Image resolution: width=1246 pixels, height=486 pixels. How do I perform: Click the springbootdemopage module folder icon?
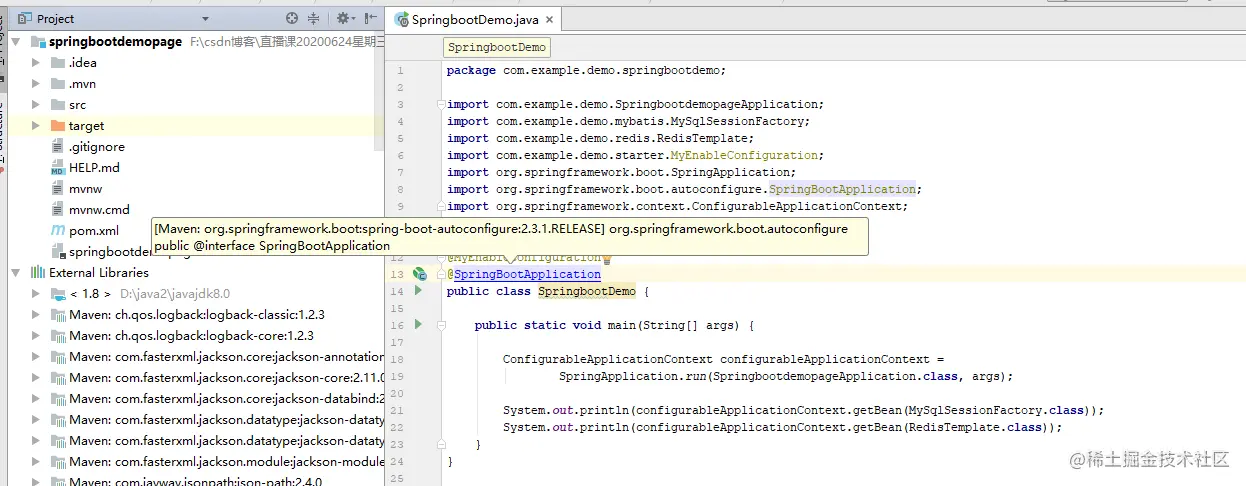tap(38, 41)
